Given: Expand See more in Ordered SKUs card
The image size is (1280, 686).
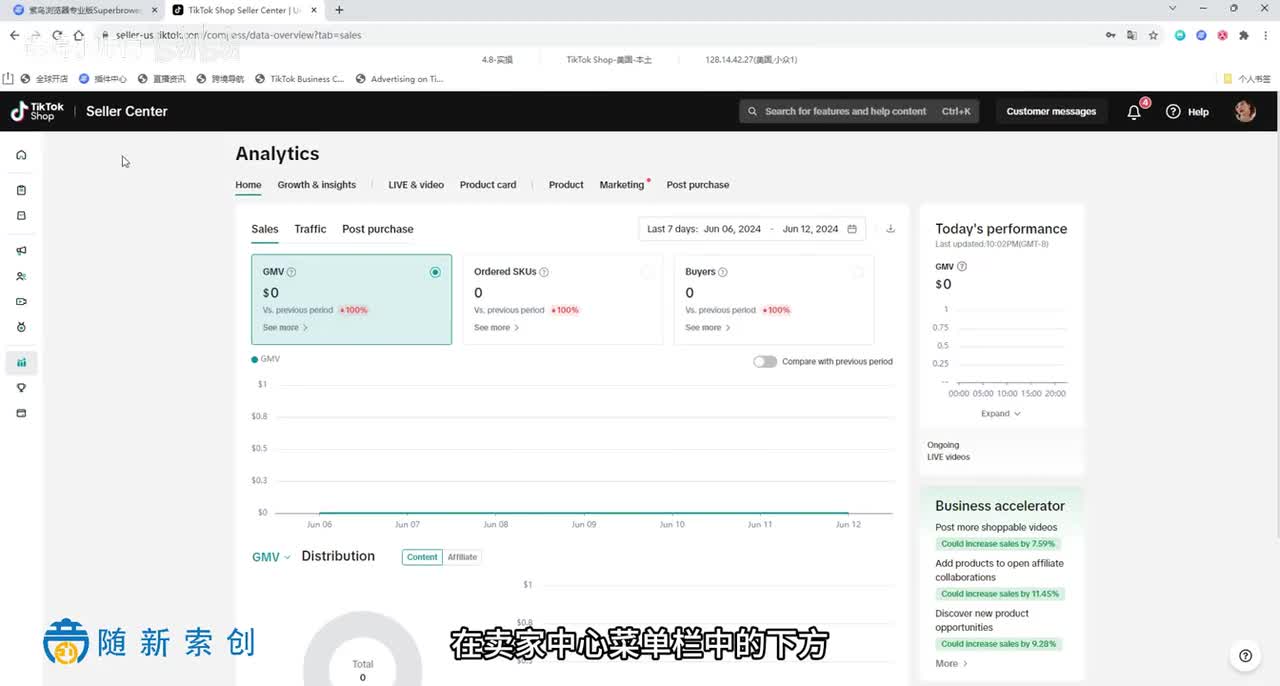Looking at the screenshot, I should point(496,328).
